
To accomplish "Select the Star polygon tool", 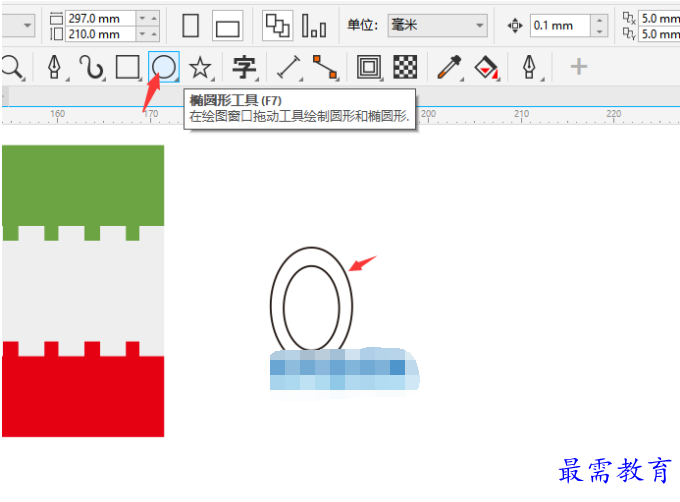I will coord(200,68).
